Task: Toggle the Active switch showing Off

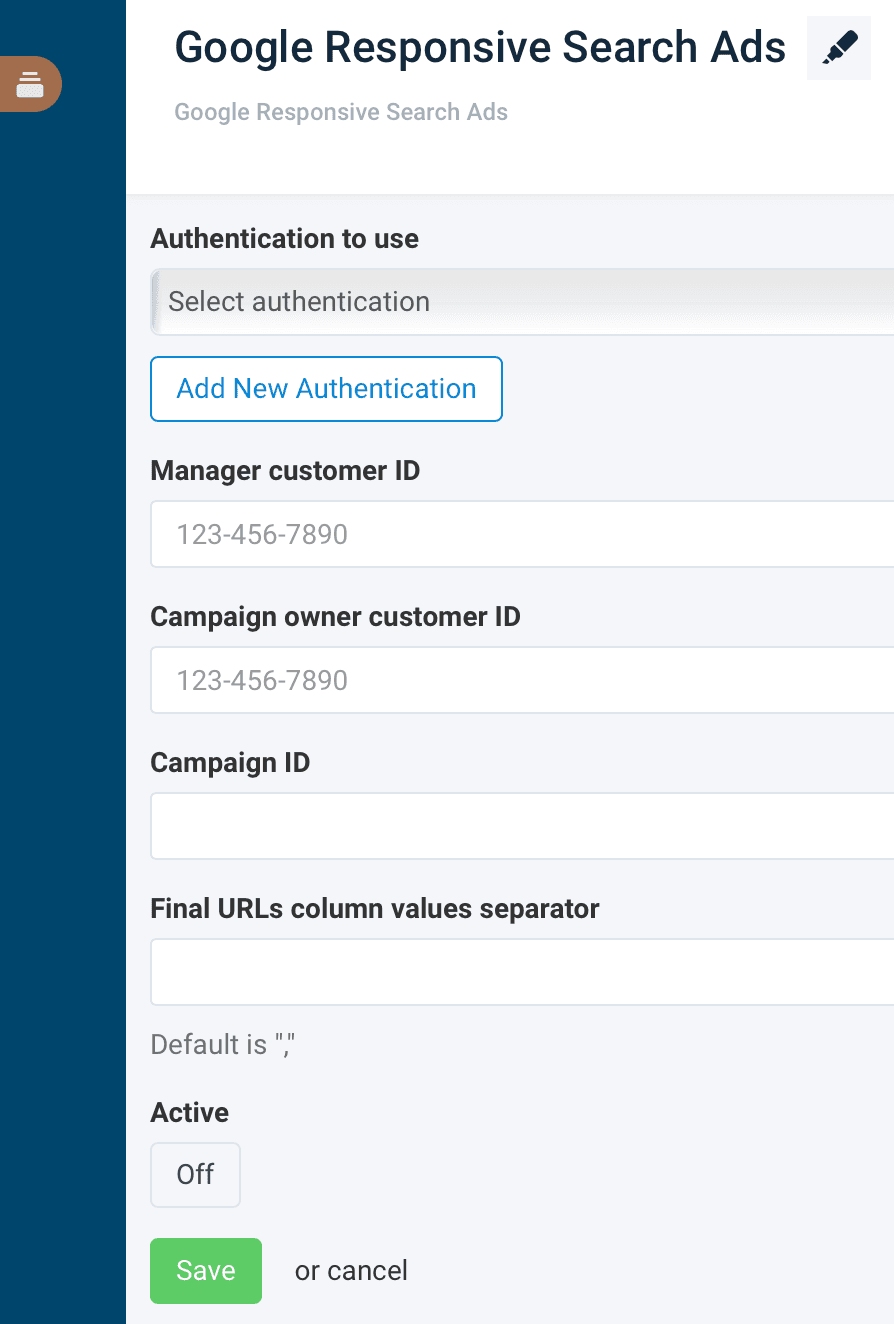Action: (x=195, y=1175)
